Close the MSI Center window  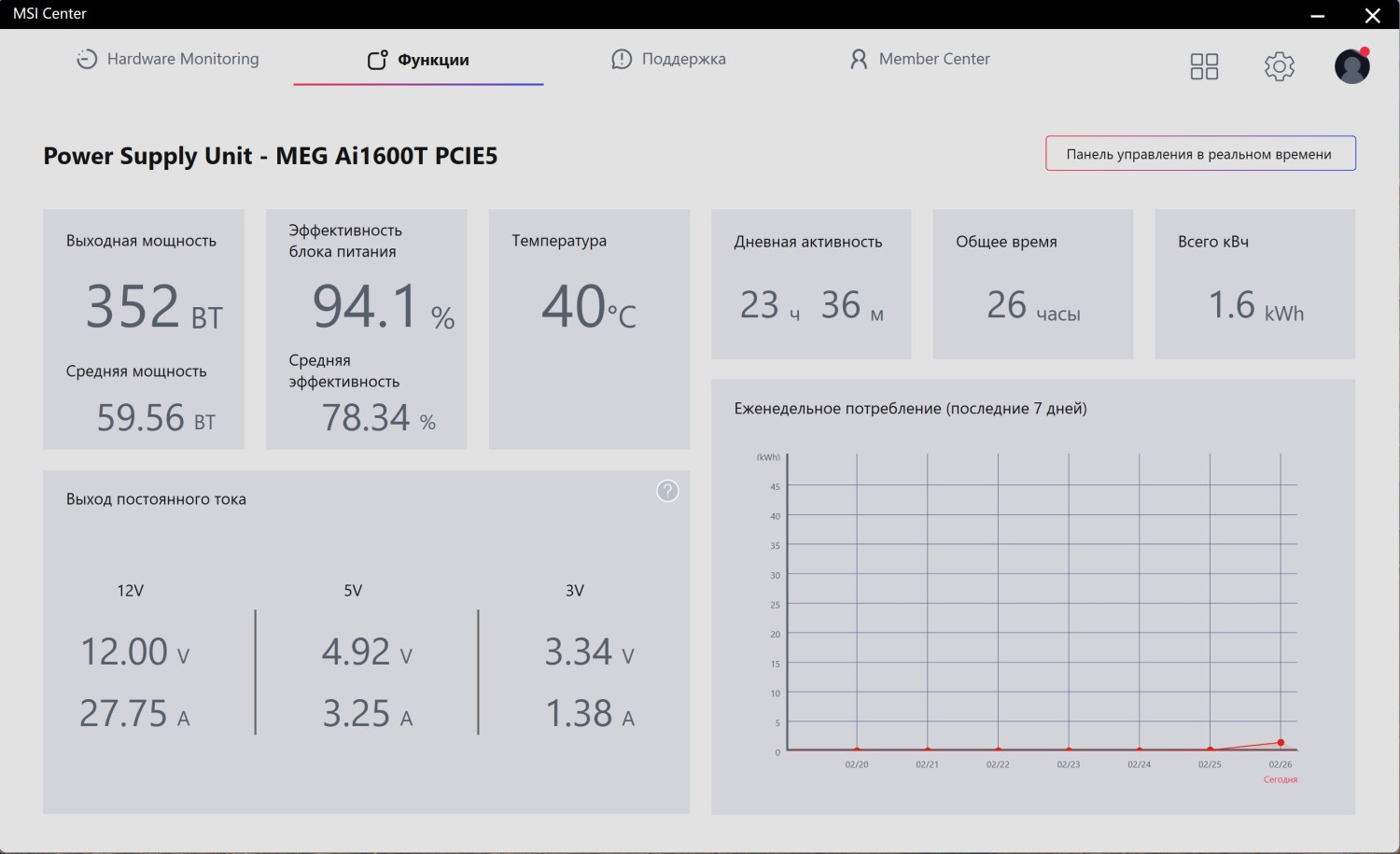pyautogui.click(x=1372, y=15)
